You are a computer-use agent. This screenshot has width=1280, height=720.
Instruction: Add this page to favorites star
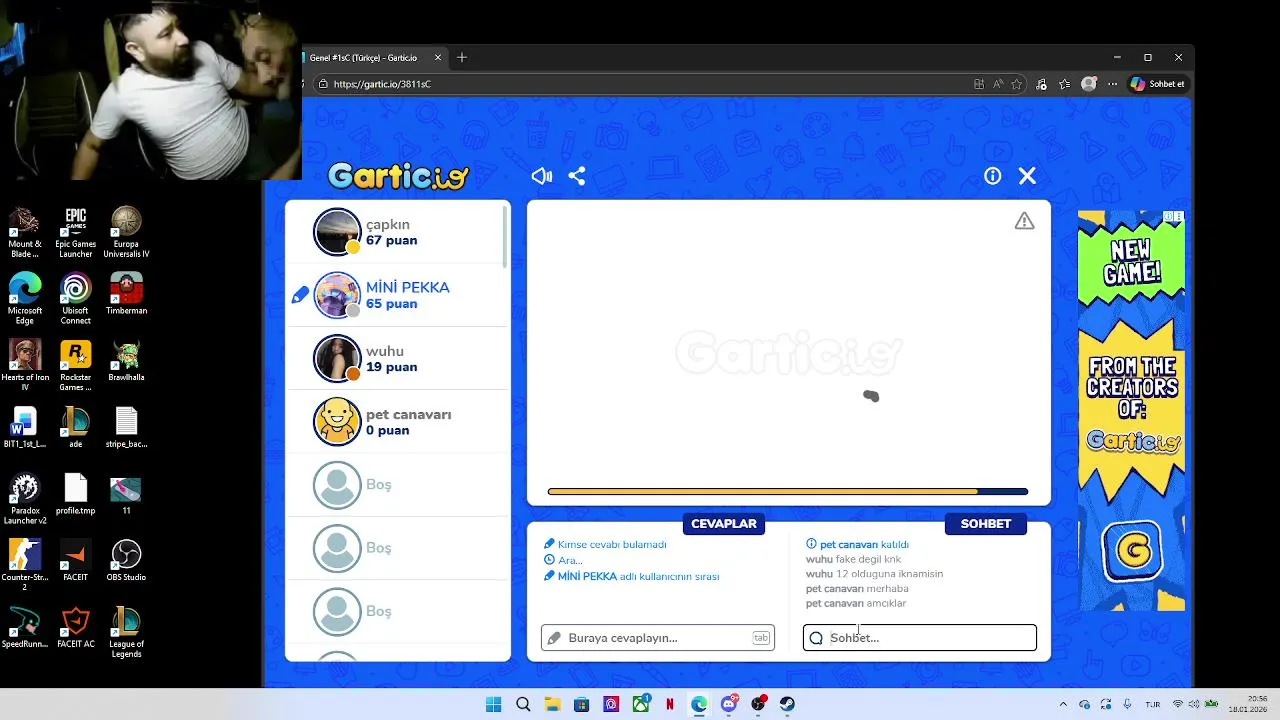1017,84
